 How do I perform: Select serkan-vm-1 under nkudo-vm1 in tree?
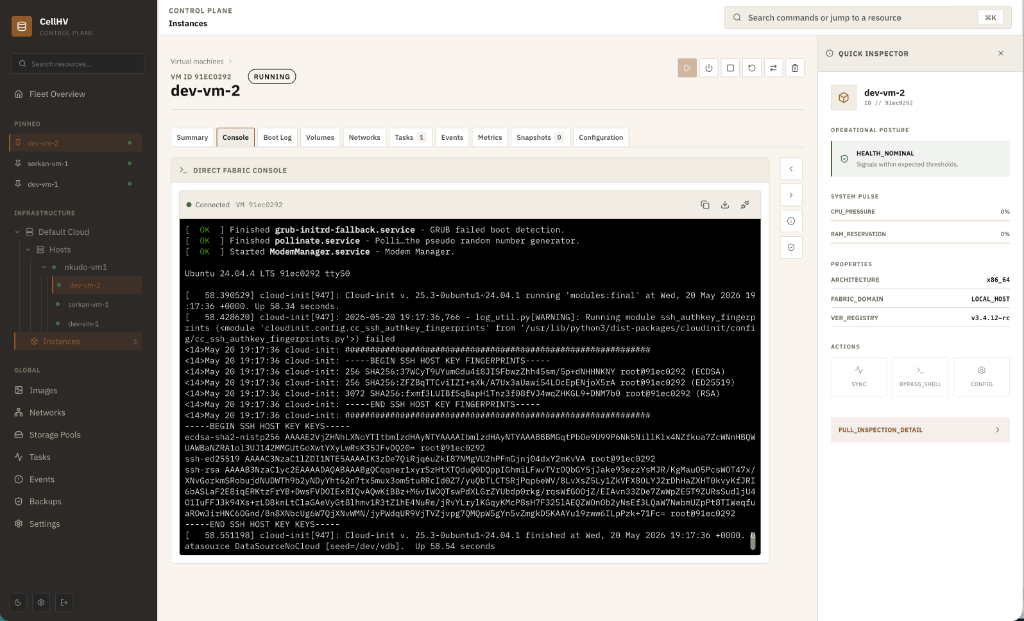97,304
